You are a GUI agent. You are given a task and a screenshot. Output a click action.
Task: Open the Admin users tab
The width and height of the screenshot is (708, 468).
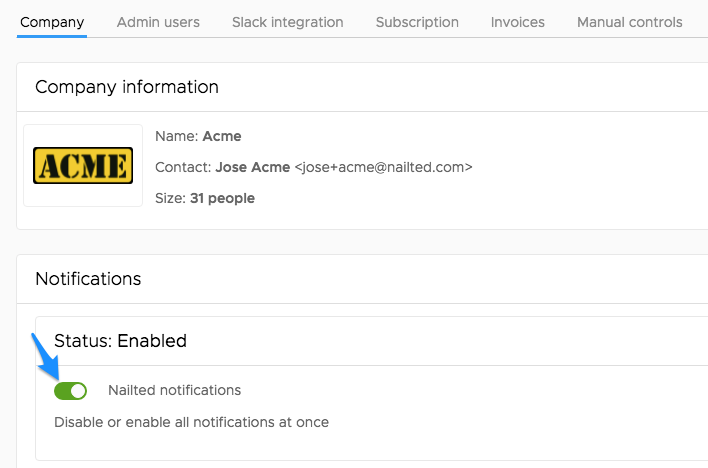pyautogui.click(x=158, y=22)
